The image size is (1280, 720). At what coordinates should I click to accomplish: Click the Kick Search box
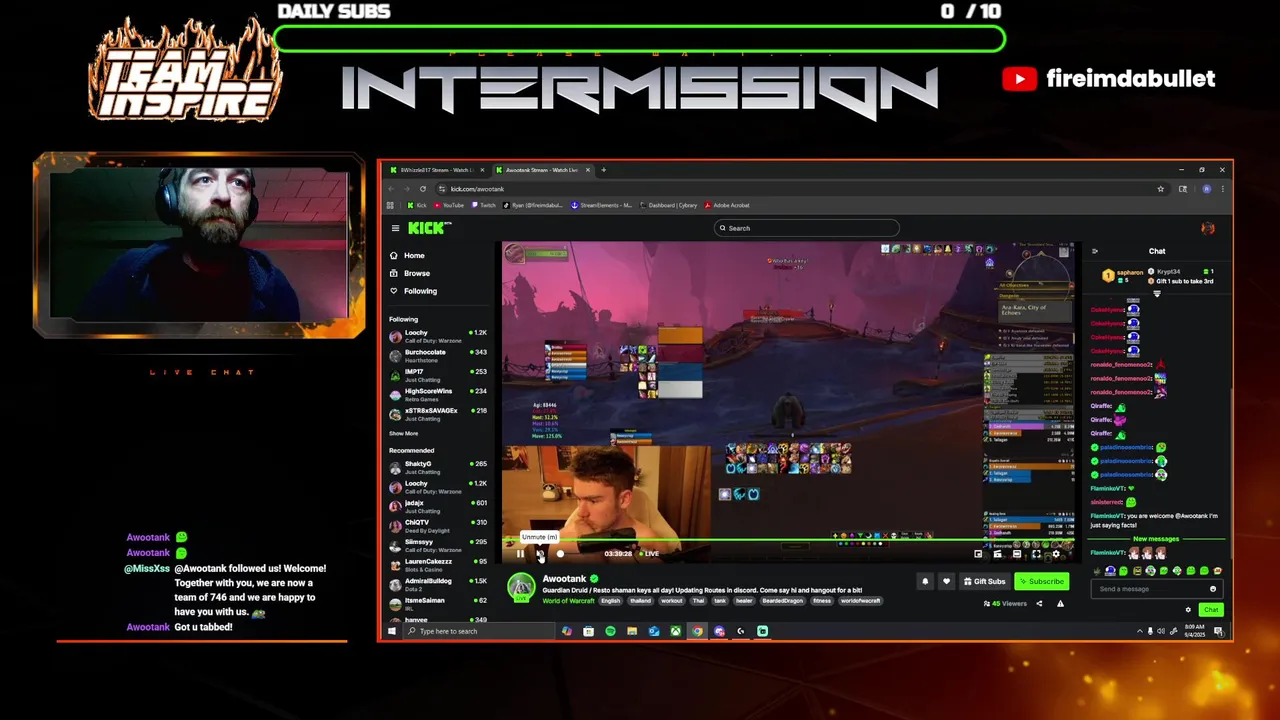click(x=807, y=228)
